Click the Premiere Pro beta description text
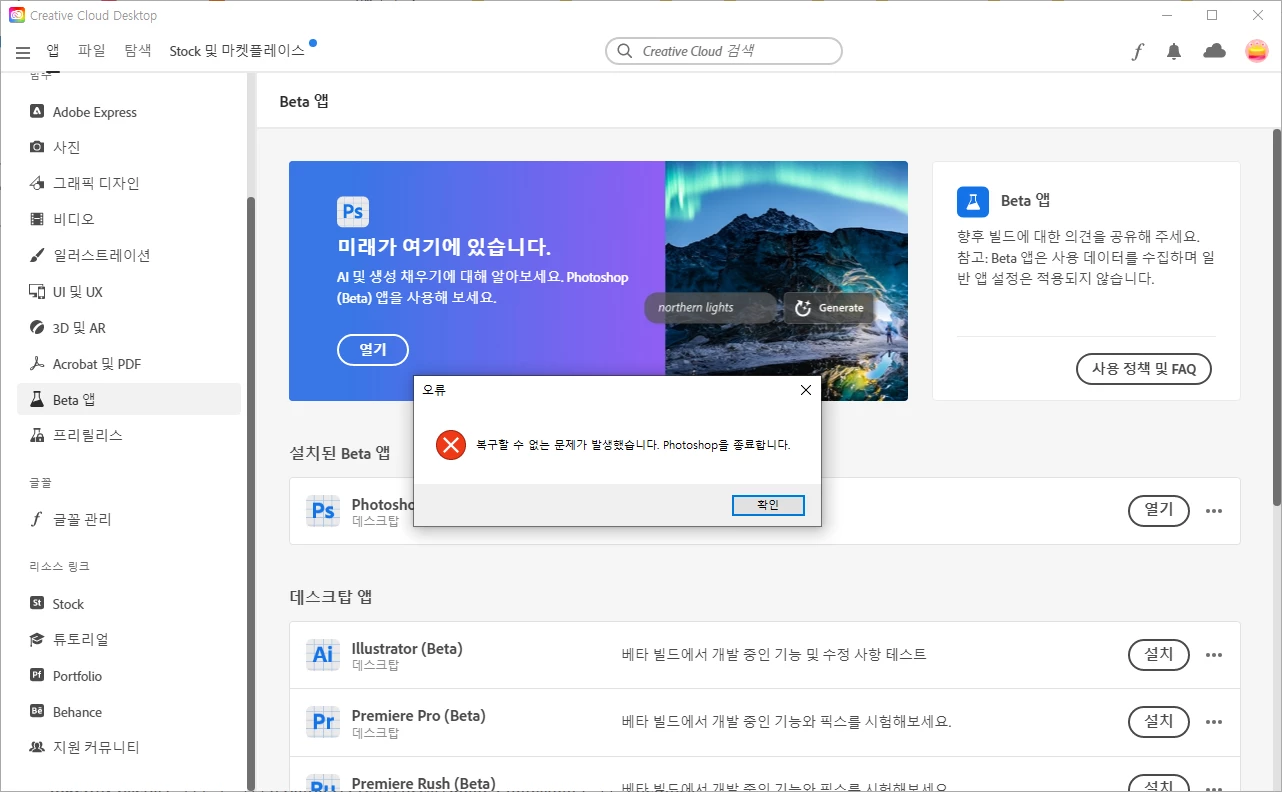1282x792 pixels. pyautogui.click(x=786, y=722)
